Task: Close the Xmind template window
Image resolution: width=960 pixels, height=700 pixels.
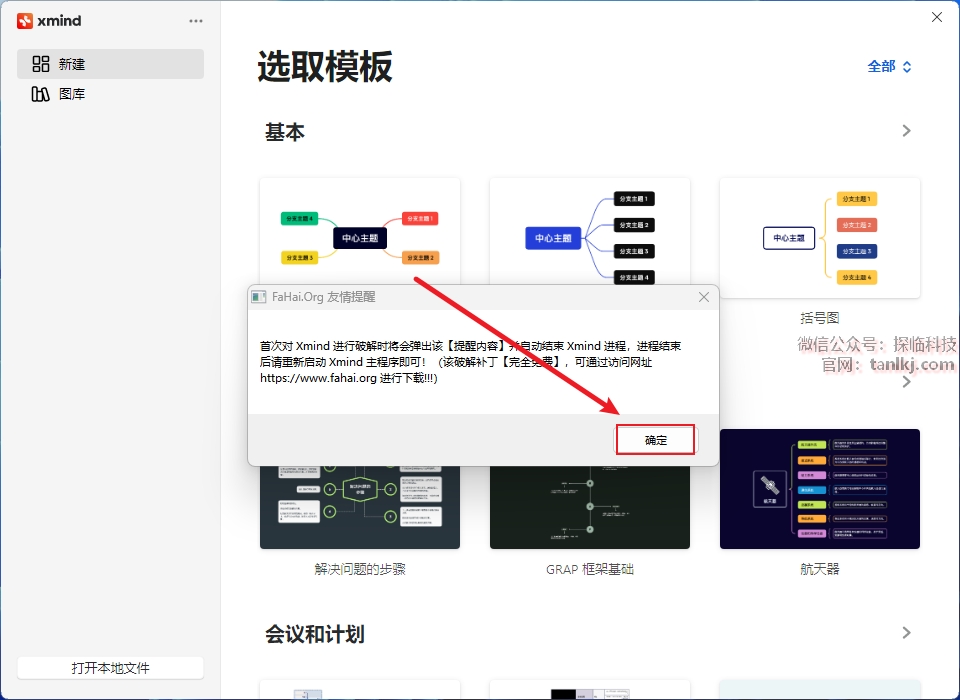Action: coord(937,17)
